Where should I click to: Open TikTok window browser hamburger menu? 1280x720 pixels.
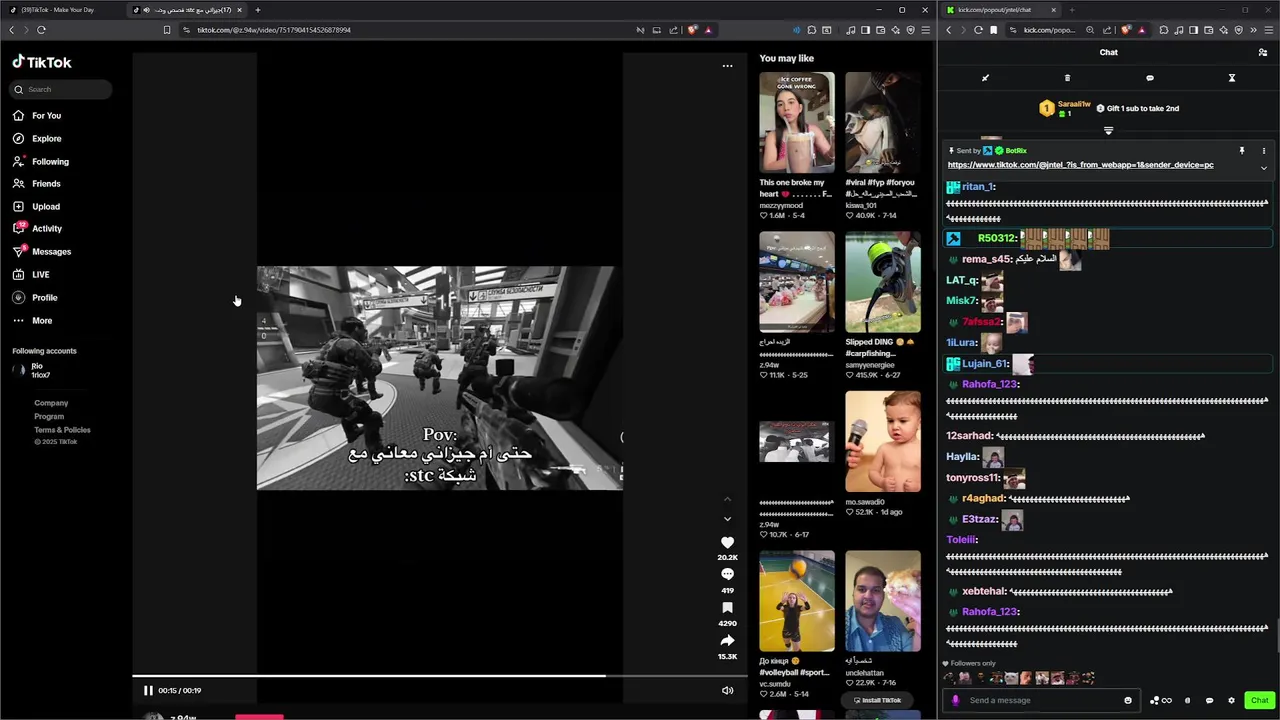point(925,30)
